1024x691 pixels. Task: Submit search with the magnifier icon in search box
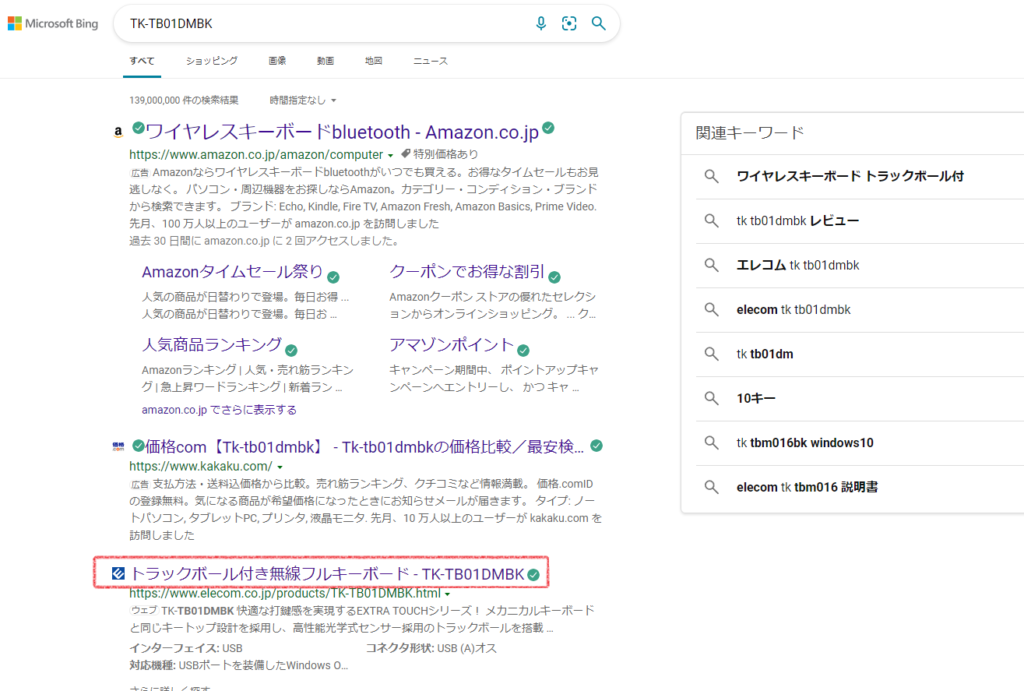(x=598, y=24)
